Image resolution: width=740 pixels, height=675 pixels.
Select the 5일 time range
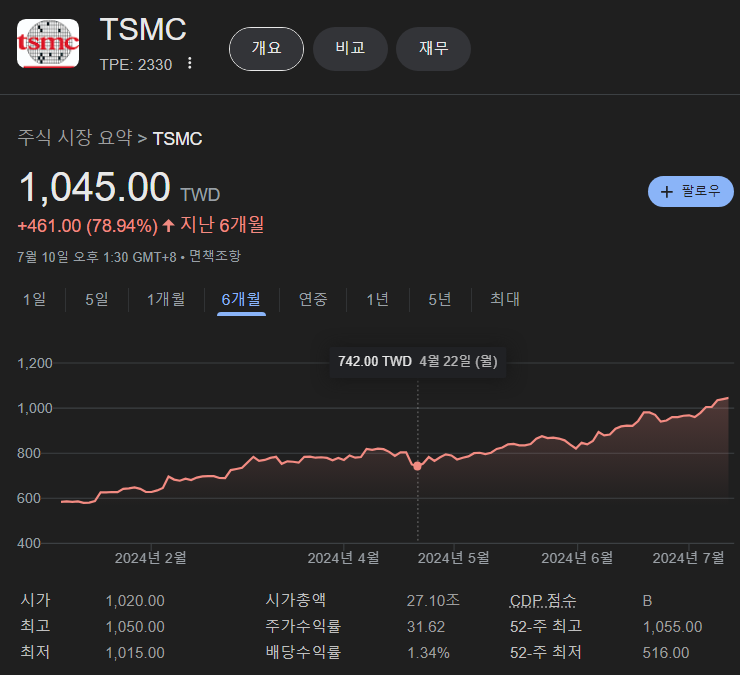point(97,299)
